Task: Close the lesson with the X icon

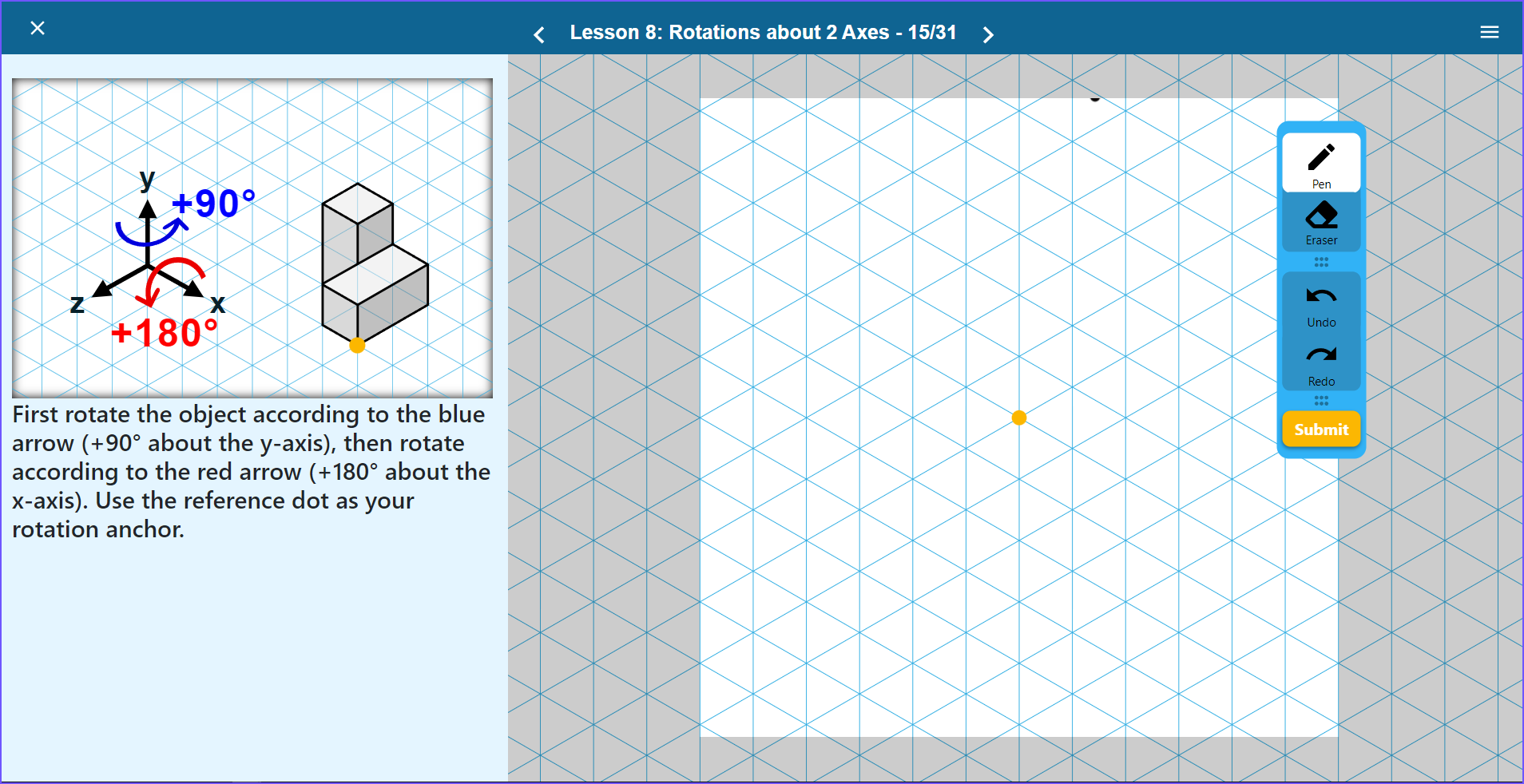Action: pos(38,28)
